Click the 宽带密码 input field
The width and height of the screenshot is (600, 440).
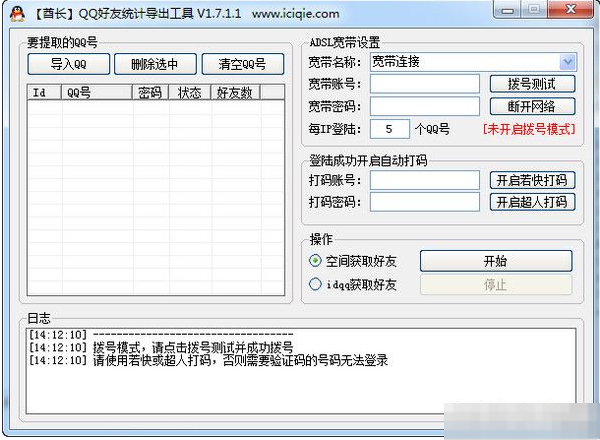(424, 106)
